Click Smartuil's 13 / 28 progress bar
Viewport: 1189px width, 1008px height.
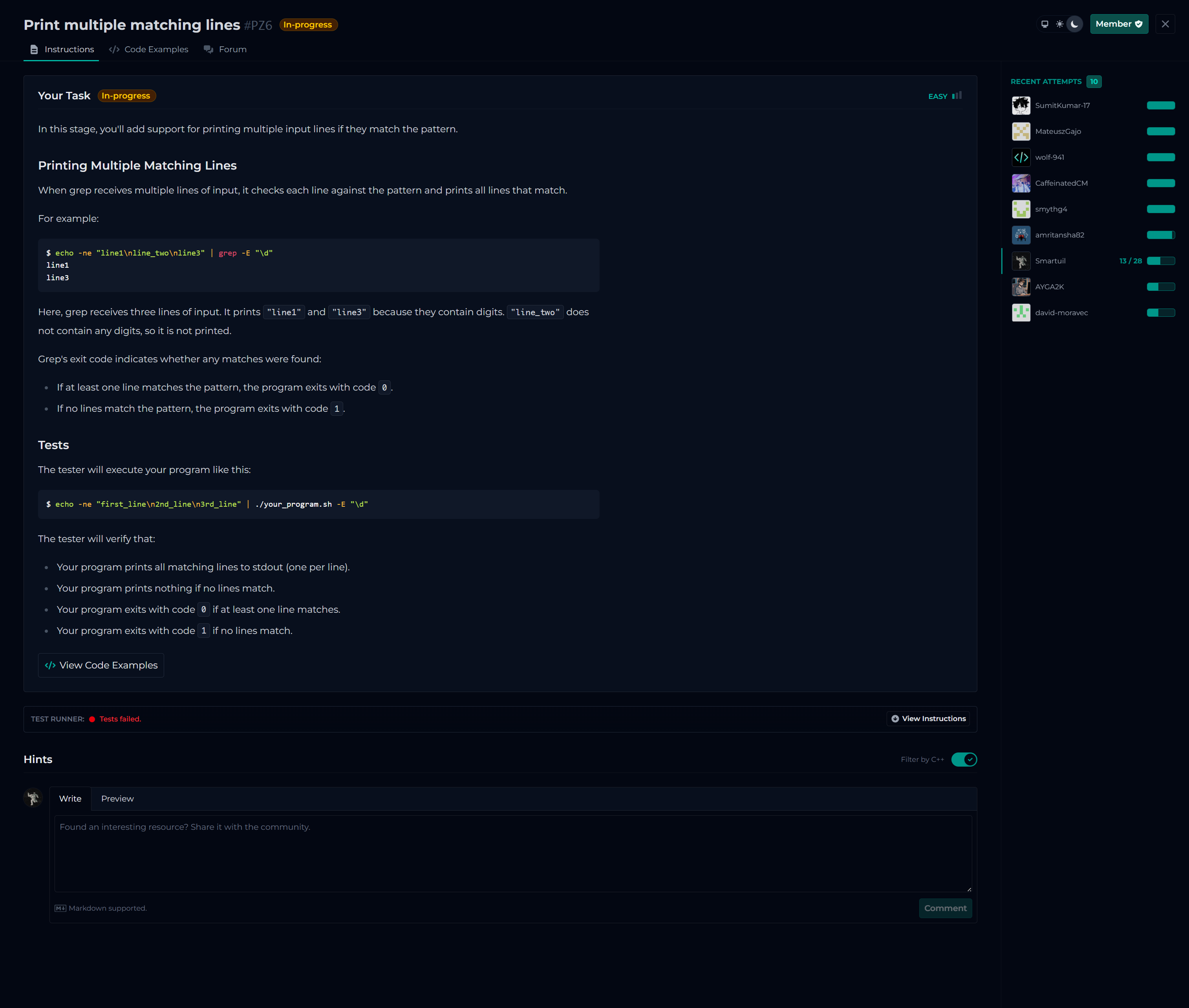pos(1160,261)
